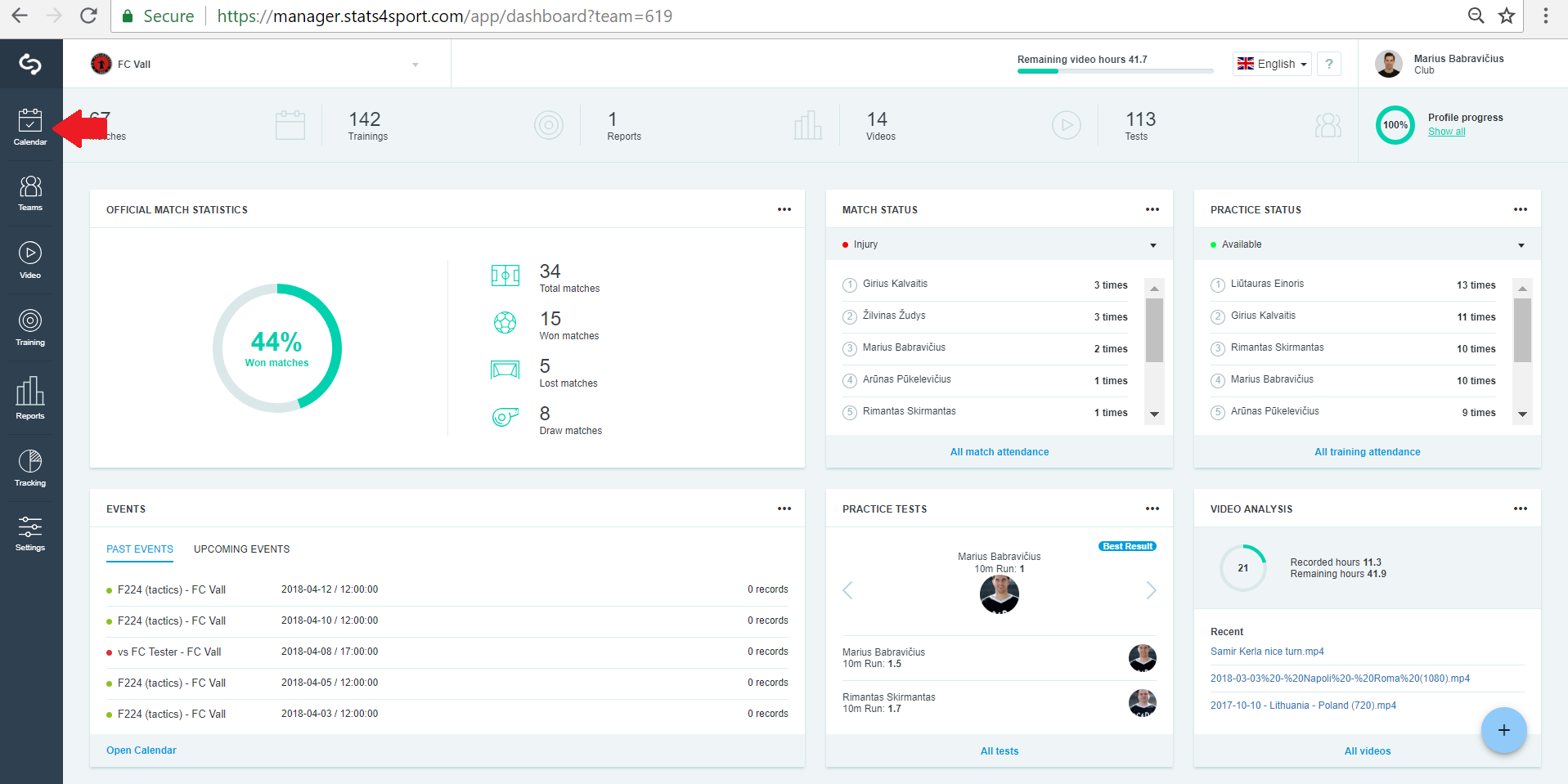The width and height of the screenshot is (1568, 784).
Task: Reload the page with refresh icon
Action: 88,16
